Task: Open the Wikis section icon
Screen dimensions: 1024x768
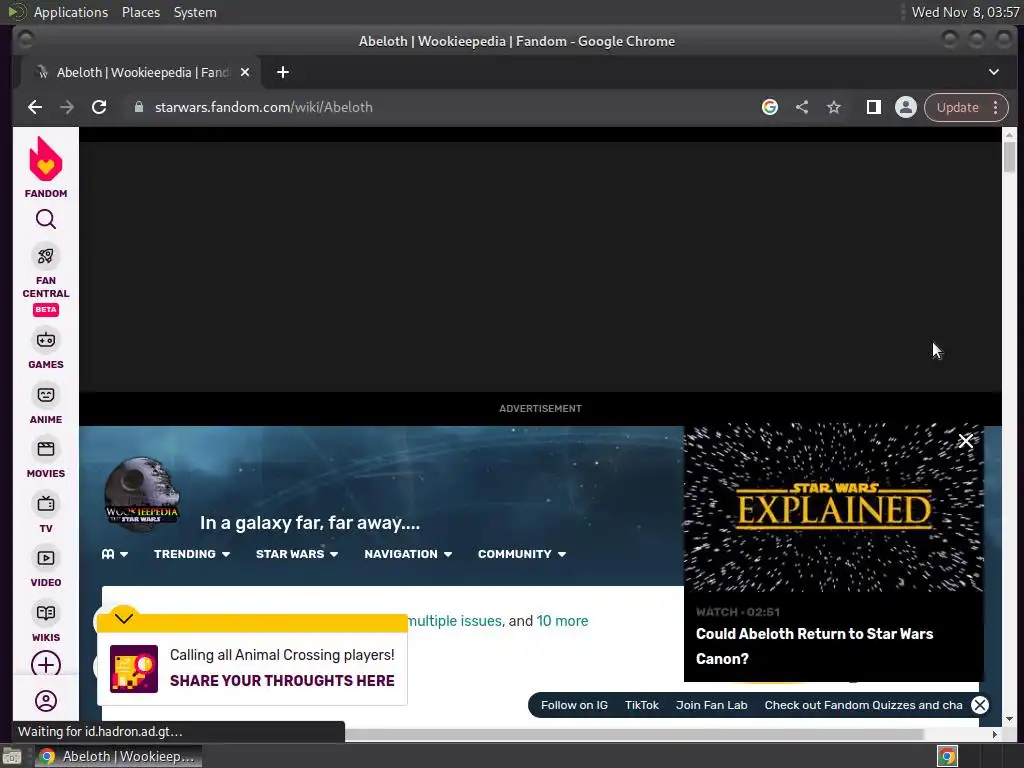Action: (46, 613)
